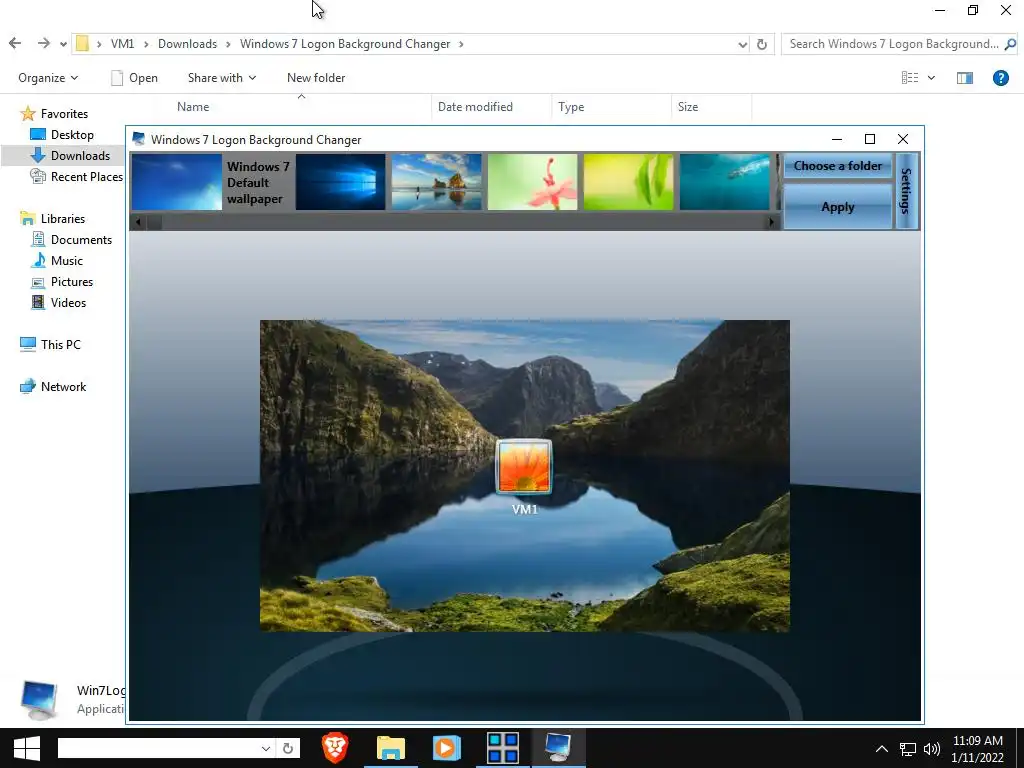1024x768 pixels.
Task: Click the thumbnail strip right scroll arrow
Action: point(771,222)
